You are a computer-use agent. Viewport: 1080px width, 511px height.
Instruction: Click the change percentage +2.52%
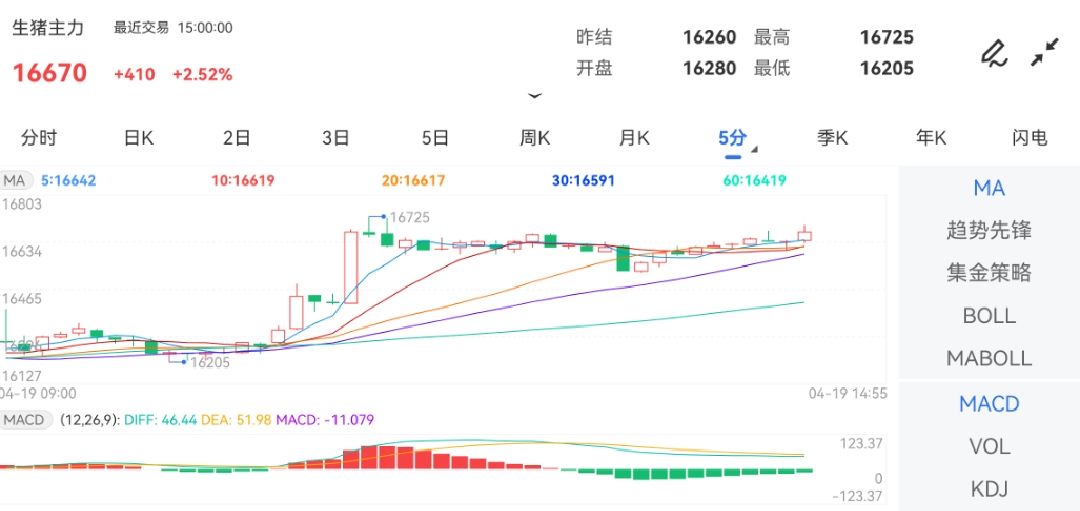pyautogui.click(x=202, y=74)
